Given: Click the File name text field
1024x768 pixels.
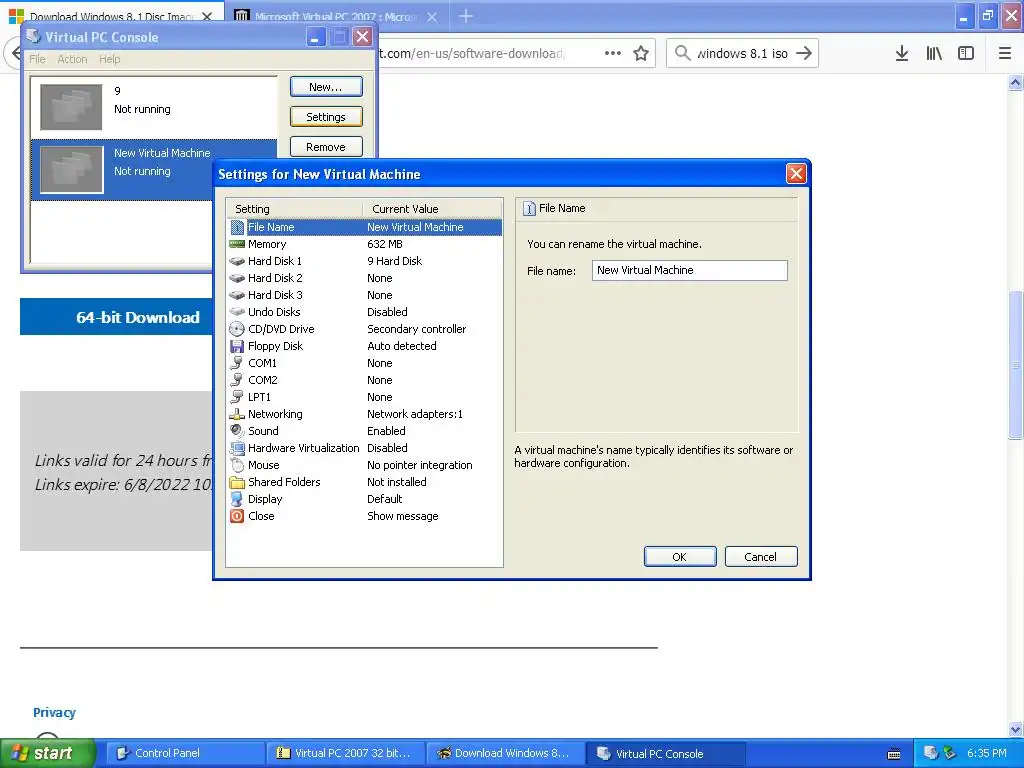Looking at the screenshot, I should pos(690,270).
